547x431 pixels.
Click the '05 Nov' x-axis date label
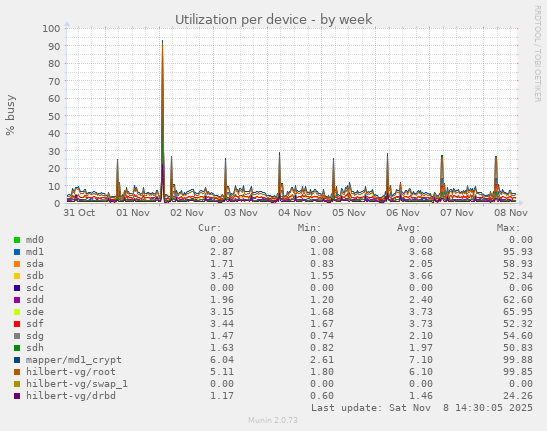(349, 213)
